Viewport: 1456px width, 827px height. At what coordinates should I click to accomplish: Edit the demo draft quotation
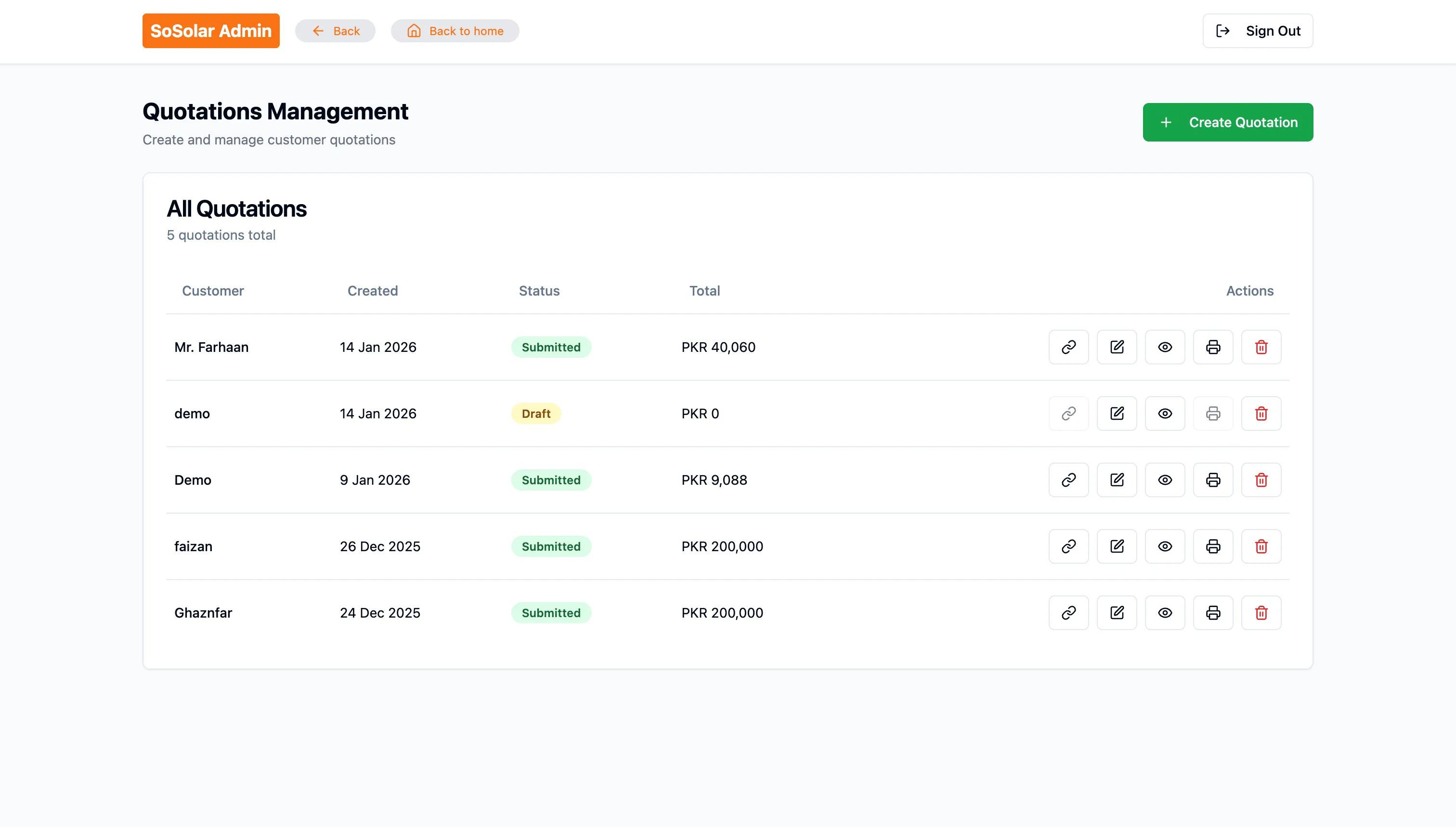(x=1116, y=413)
